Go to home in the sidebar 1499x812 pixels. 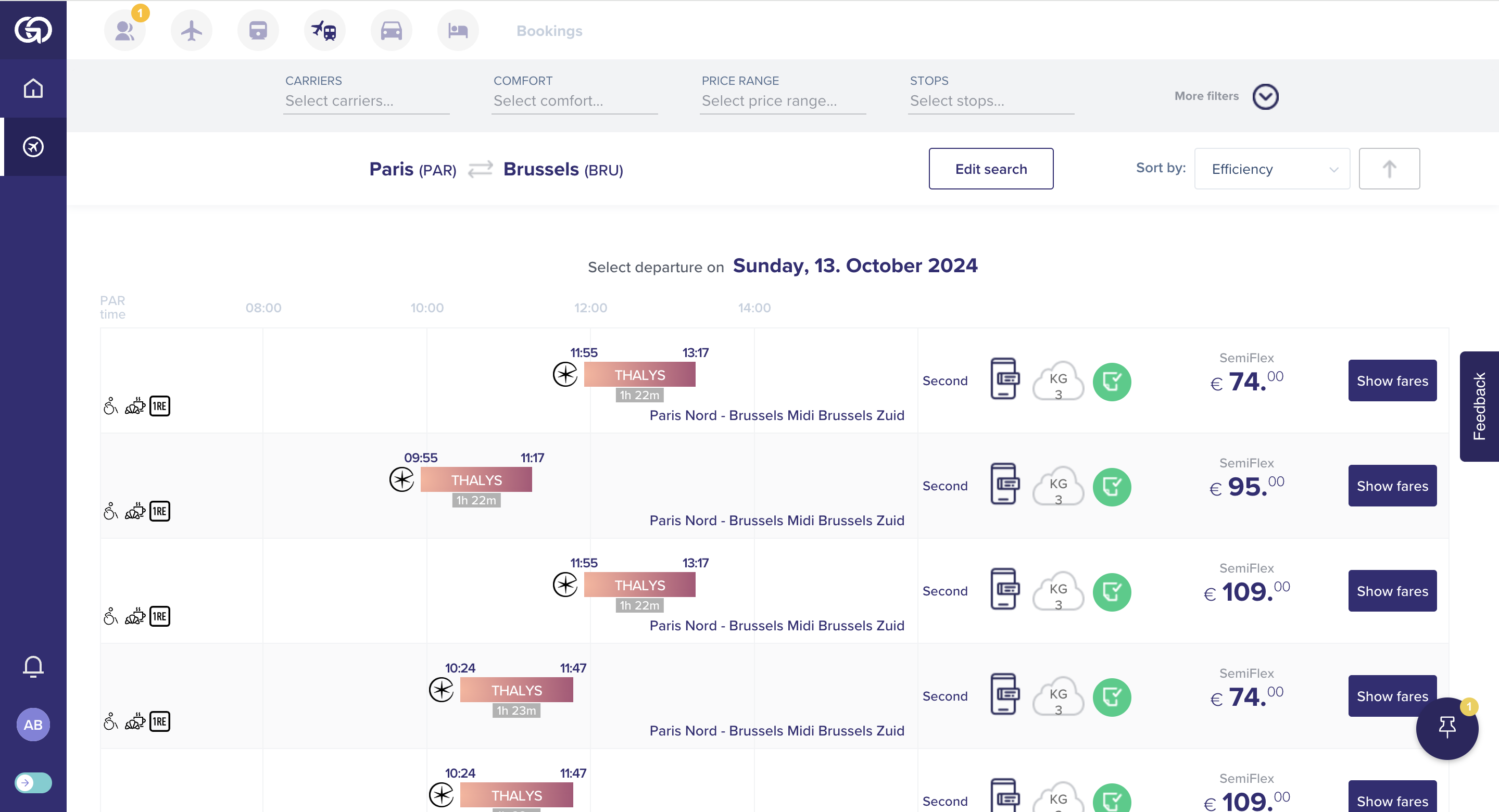[33, 88]
